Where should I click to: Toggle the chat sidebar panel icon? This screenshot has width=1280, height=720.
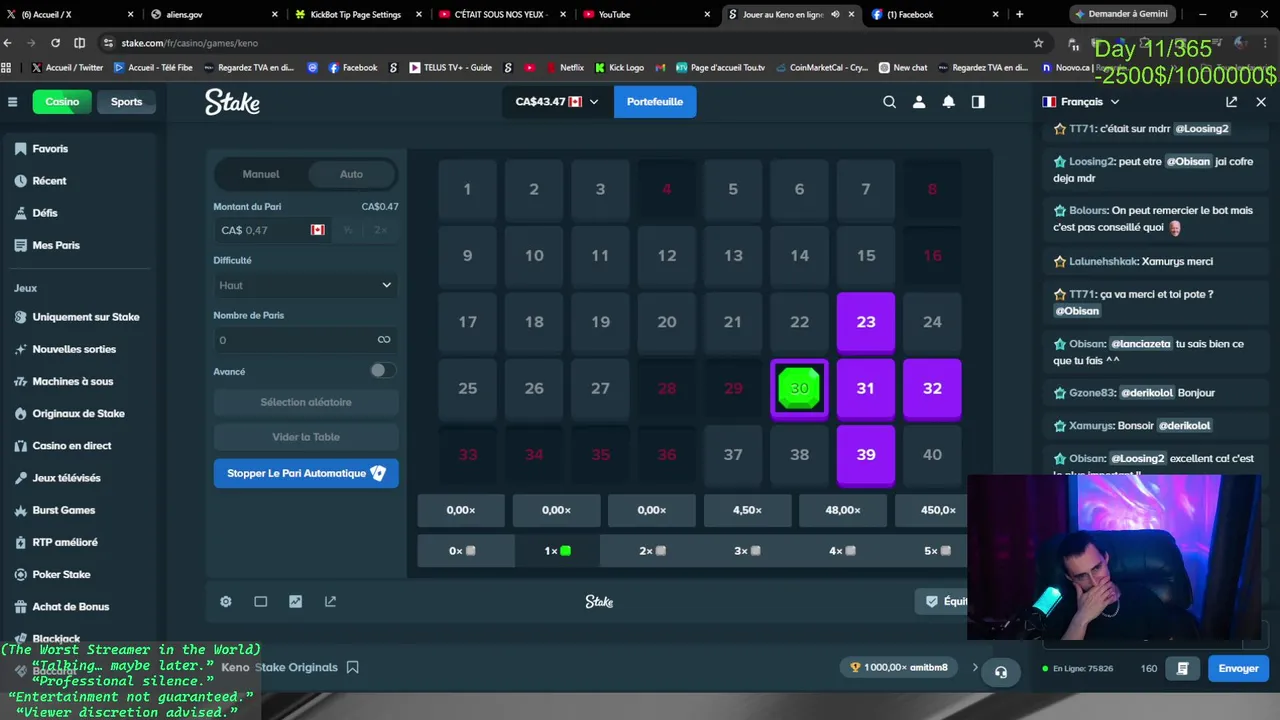click(x=978, y=102)
